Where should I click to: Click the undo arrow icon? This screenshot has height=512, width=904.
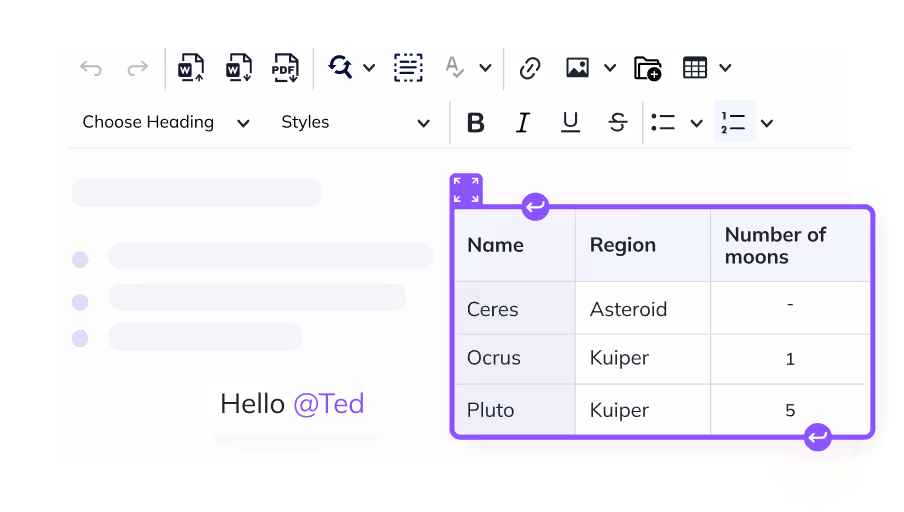(x=91, y=68)
